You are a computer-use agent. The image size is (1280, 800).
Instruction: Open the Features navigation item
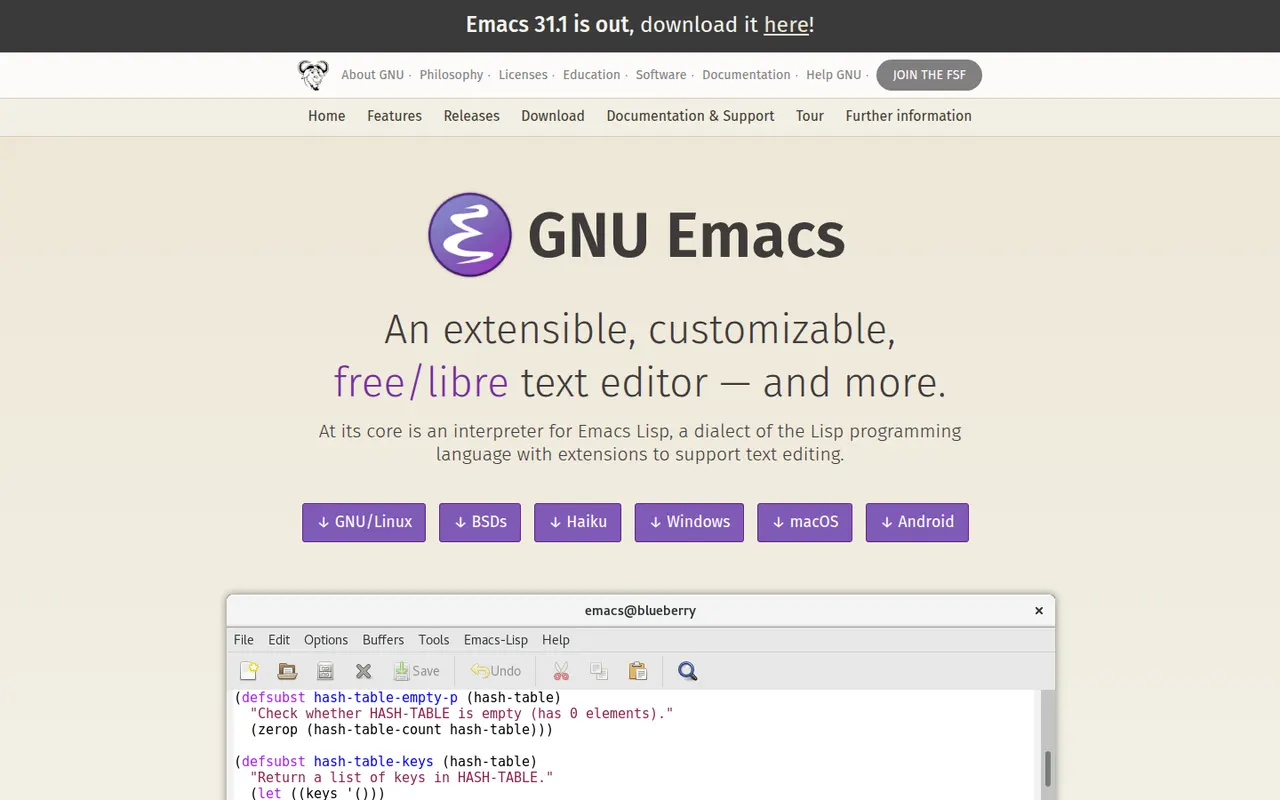(394, 116)
